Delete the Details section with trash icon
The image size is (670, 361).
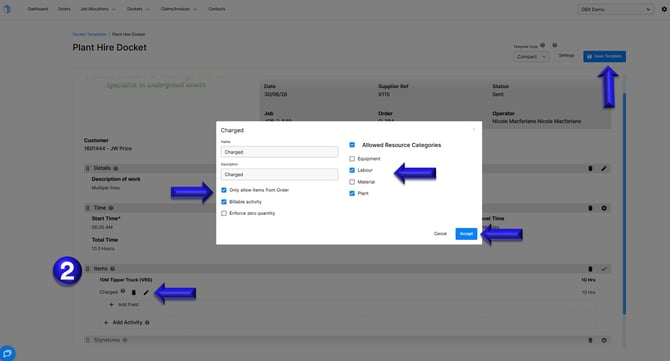(x=590, y=168)
